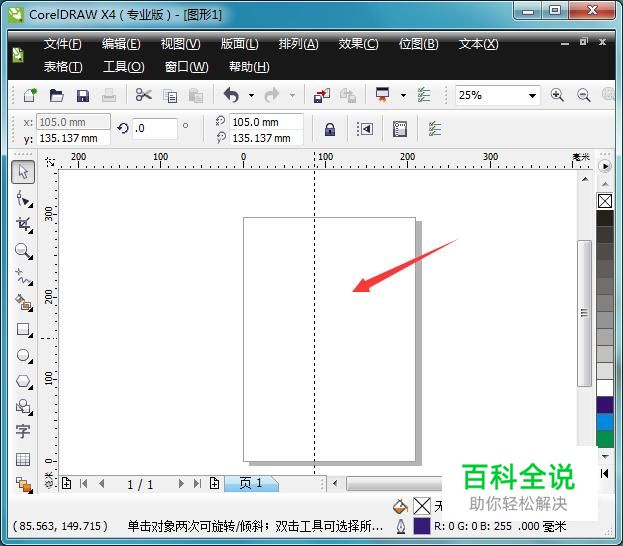The width and height of the screenshot is (623, 546).
Task: Redo the last undone action
Action: (x=272, y=95)
